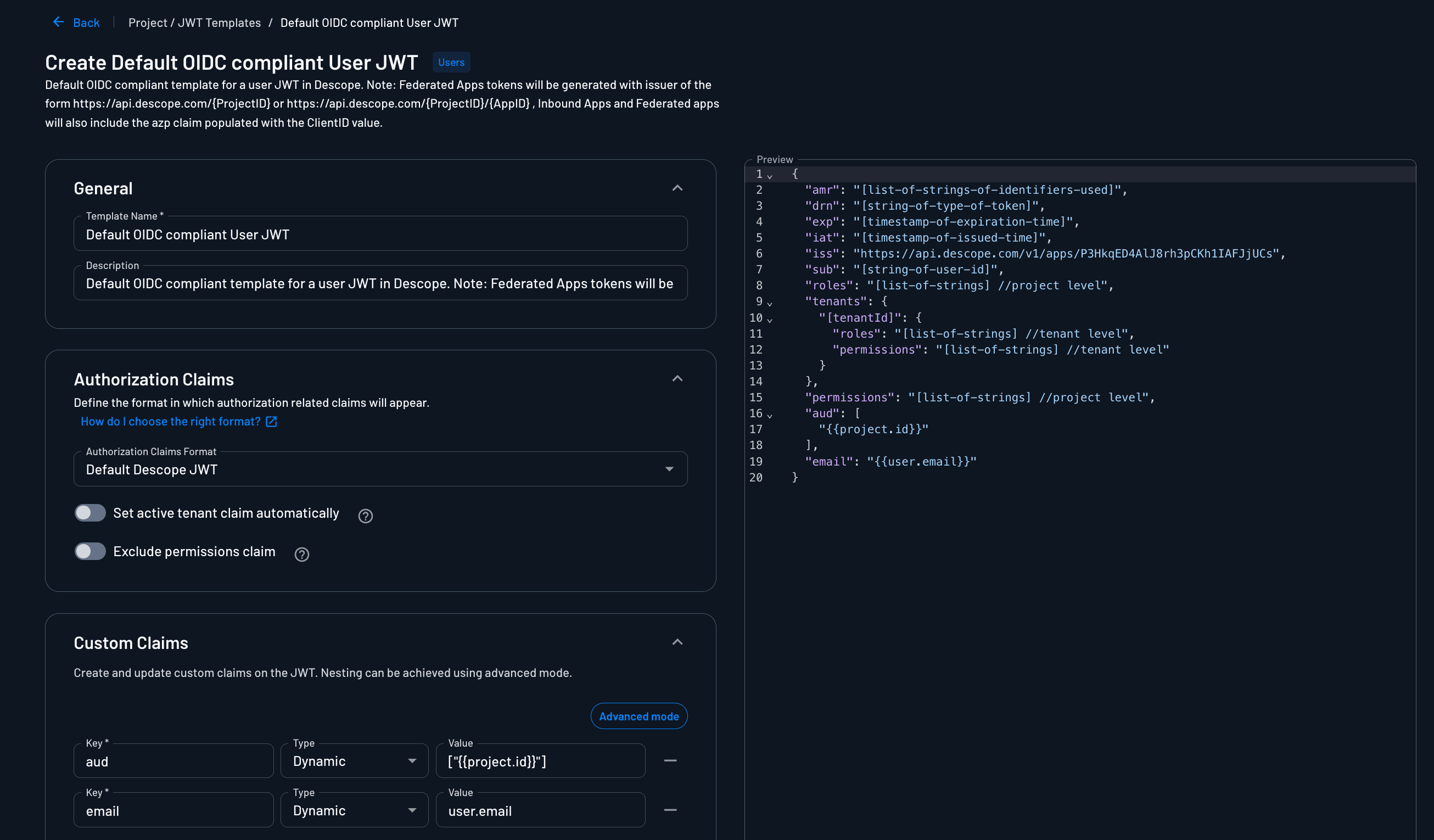Screen dimensions: 1434x840
Task: Edit the user.email Value field
Action: (x=541, y=810)
